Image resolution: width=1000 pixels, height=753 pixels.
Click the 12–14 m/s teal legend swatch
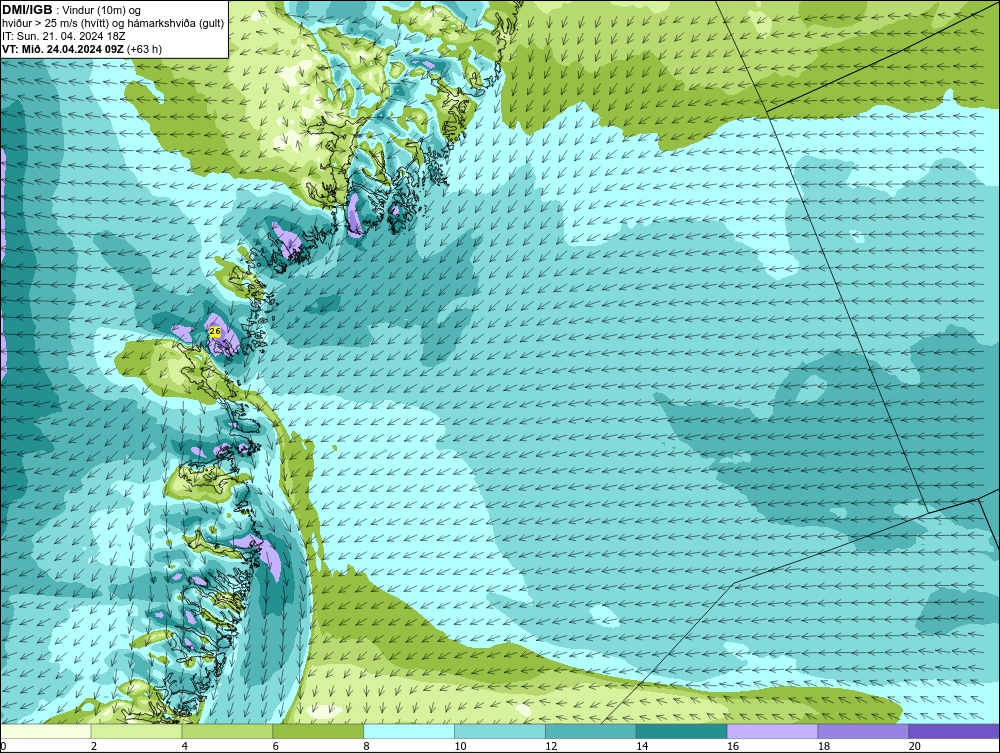click(591, 731)
